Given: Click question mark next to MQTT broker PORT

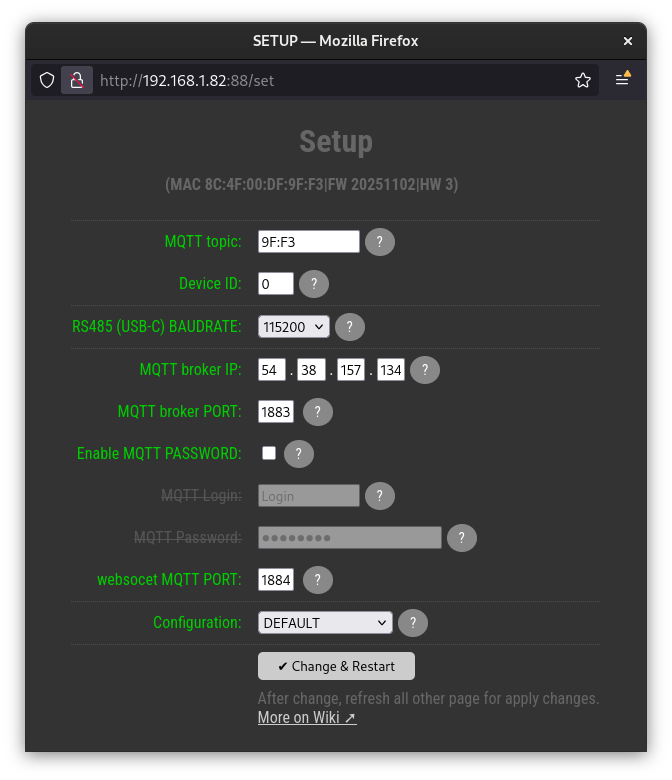Looking at the screenshot, I should point(318,412).
